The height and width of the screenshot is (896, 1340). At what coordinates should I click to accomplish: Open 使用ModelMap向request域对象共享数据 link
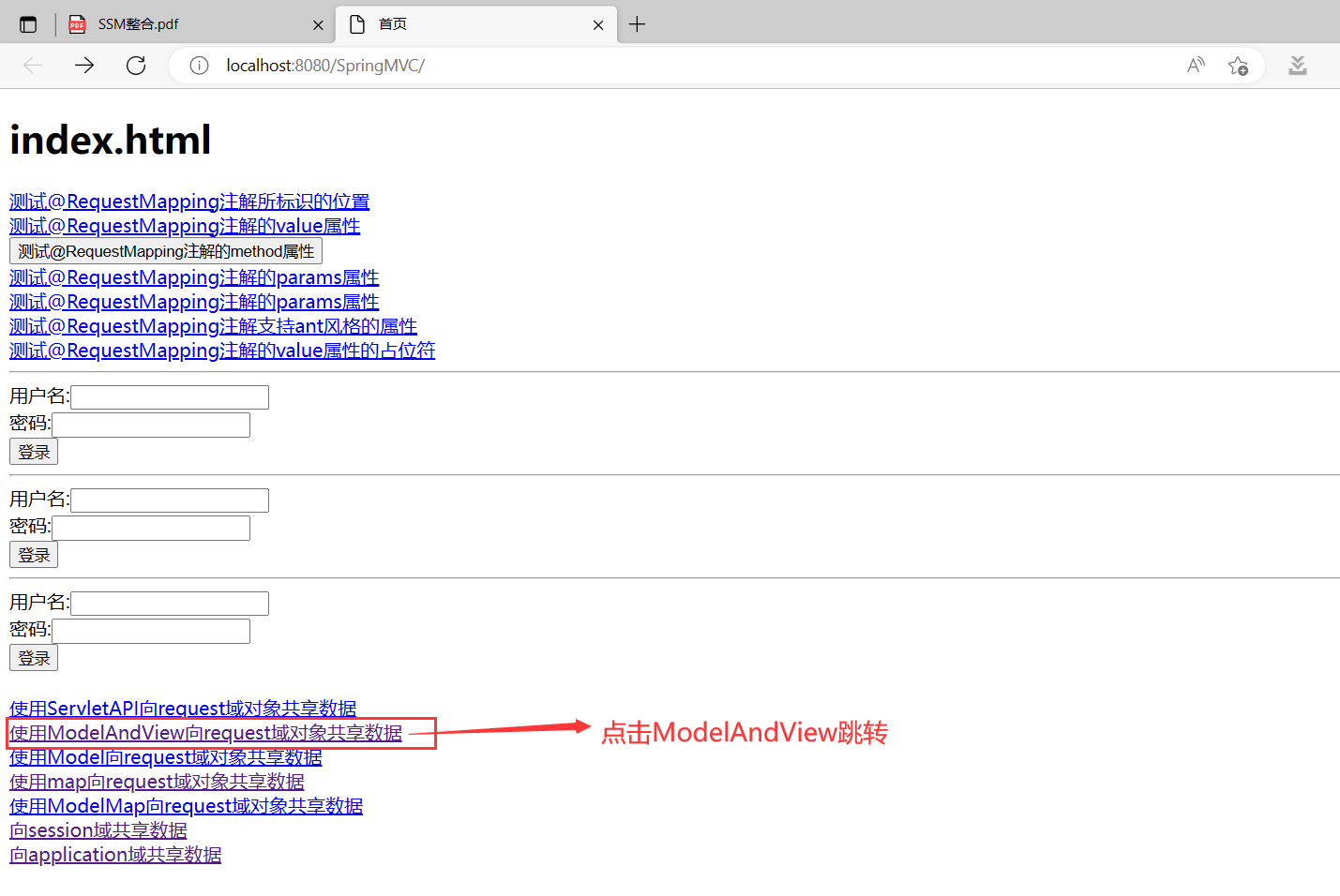point(186,806)
